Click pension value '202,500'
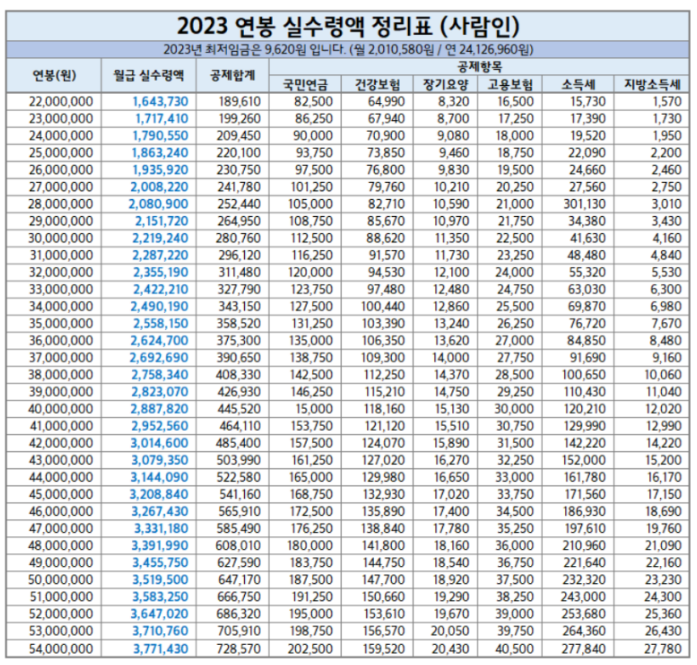Viewport: 697px width, 665px height. [x=310, y=649]
